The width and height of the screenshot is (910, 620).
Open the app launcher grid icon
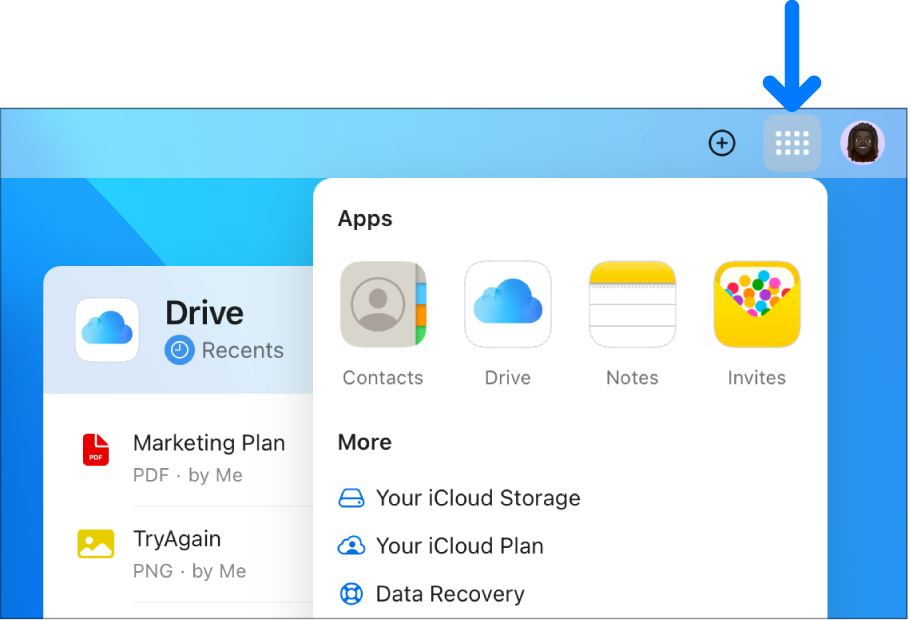coord(791,142)
